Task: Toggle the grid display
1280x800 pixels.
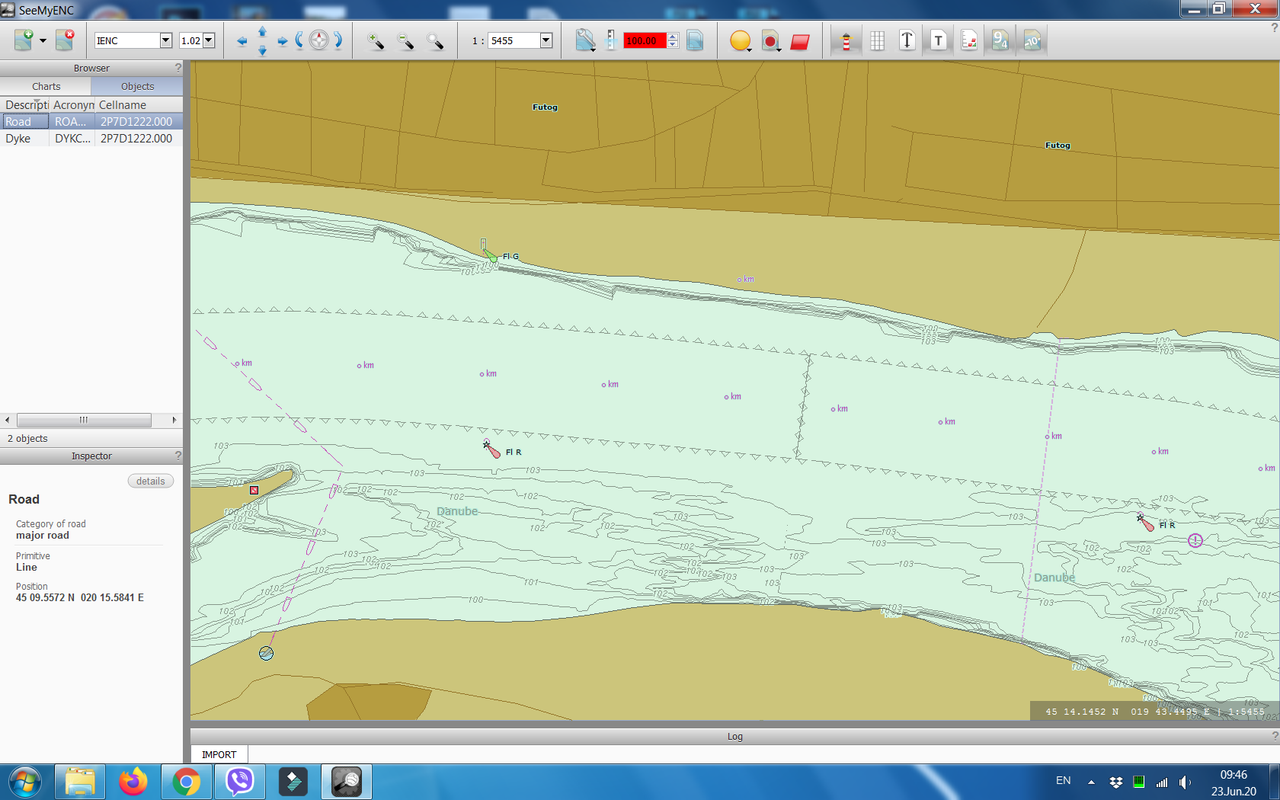Action: pyautogui.click(x=877, y=41)
